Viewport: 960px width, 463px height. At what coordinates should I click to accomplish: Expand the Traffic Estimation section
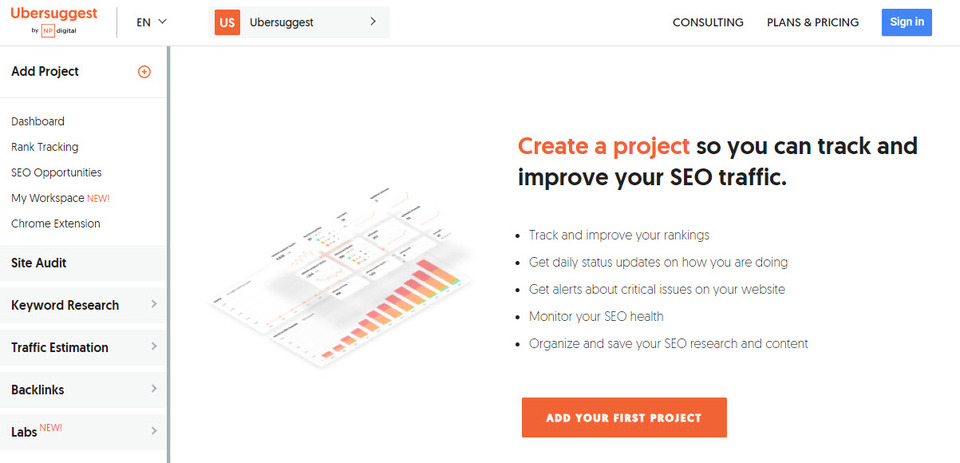(84, 347)
